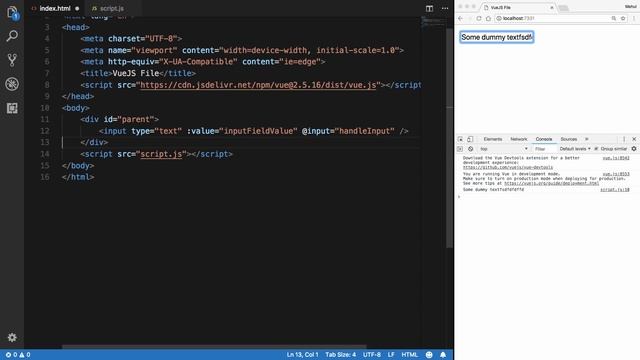Open a new Chrome tab
640x360 pixels.
tap(564, 8)
